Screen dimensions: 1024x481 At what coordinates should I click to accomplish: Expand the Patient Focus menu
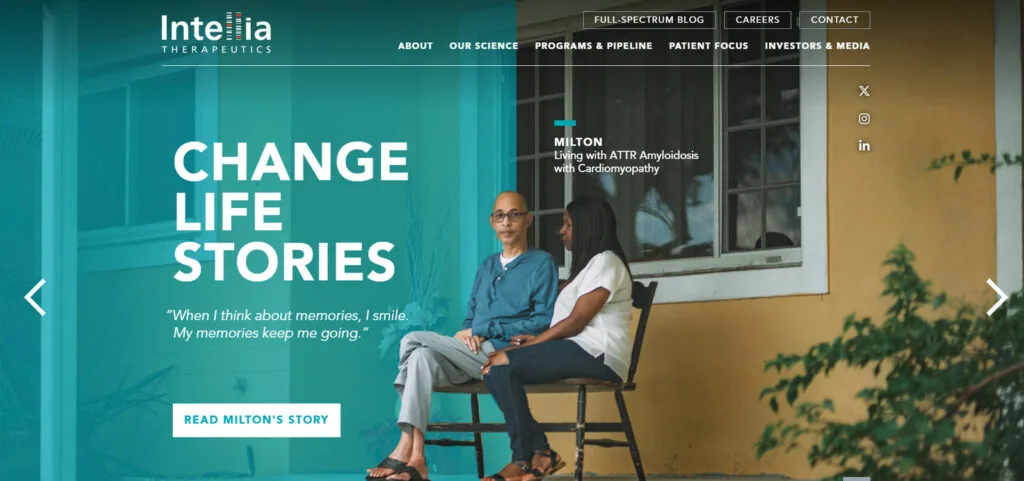[709, 46]
